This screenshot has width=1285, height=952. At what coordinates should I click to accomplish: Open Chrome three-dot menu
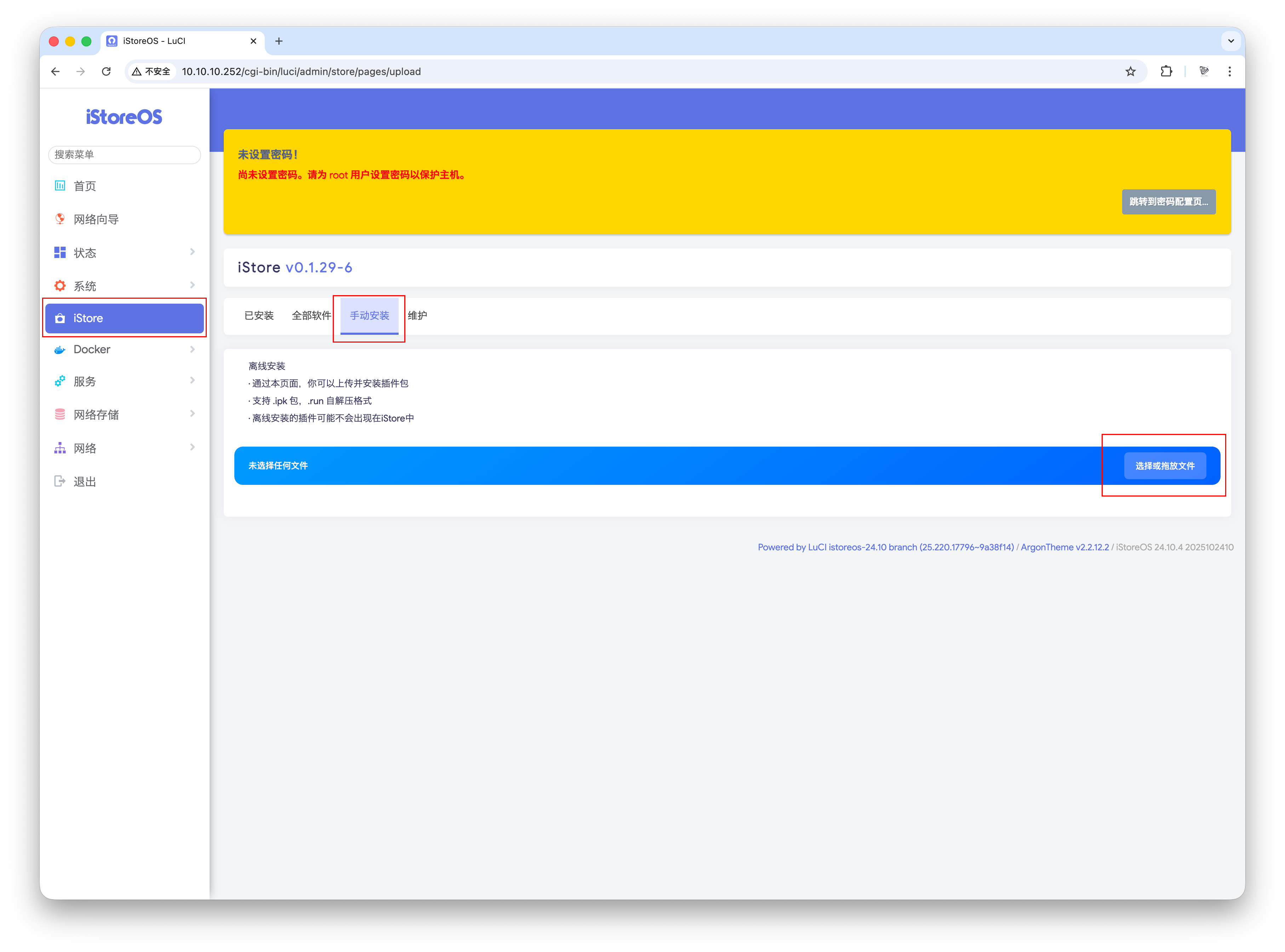tap(1229, 71)
